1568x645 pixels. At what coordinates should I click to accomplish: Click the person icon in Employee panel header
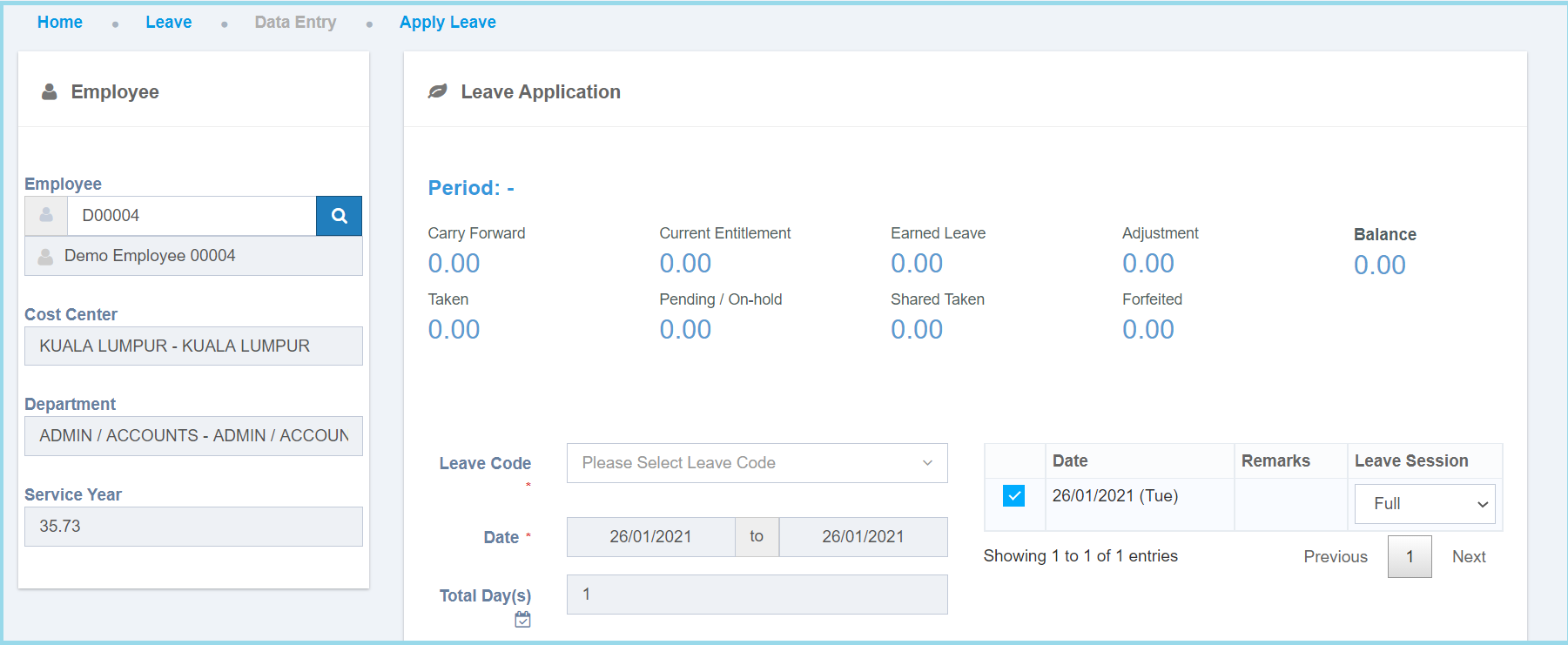click(x=50, y=91)
